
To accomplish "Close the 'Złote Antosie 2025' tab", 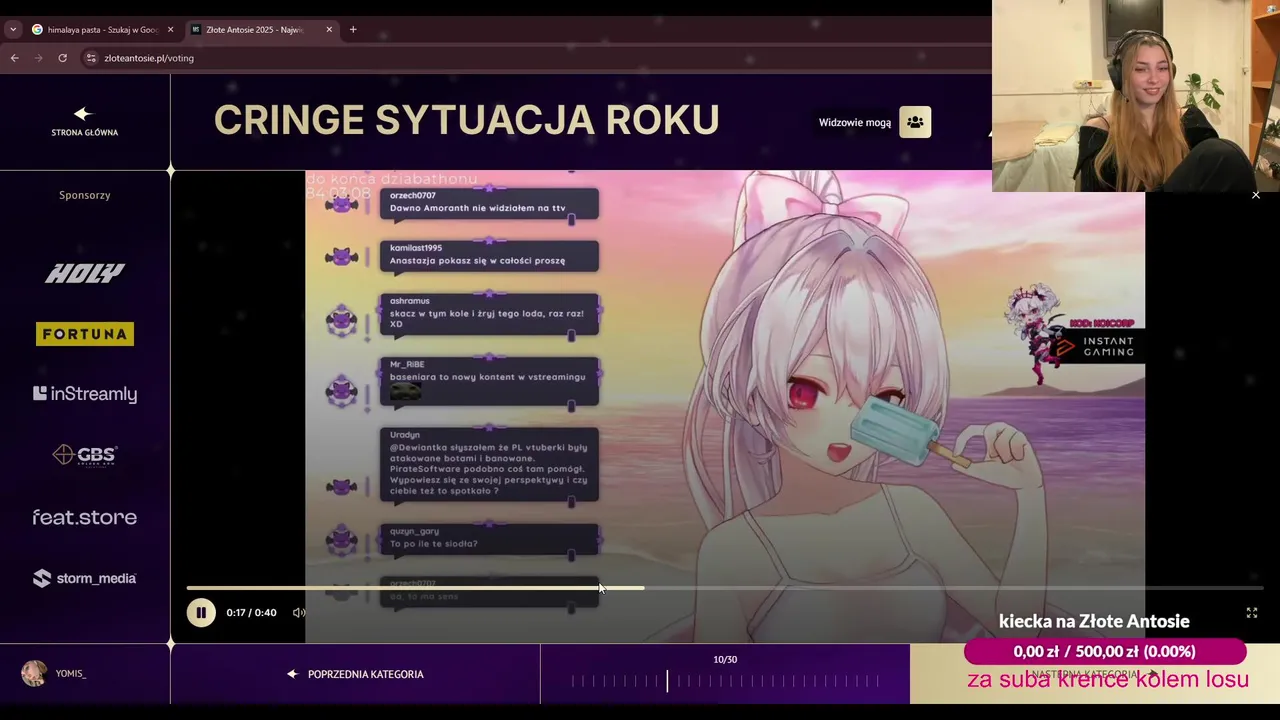I will coord(329,29).
